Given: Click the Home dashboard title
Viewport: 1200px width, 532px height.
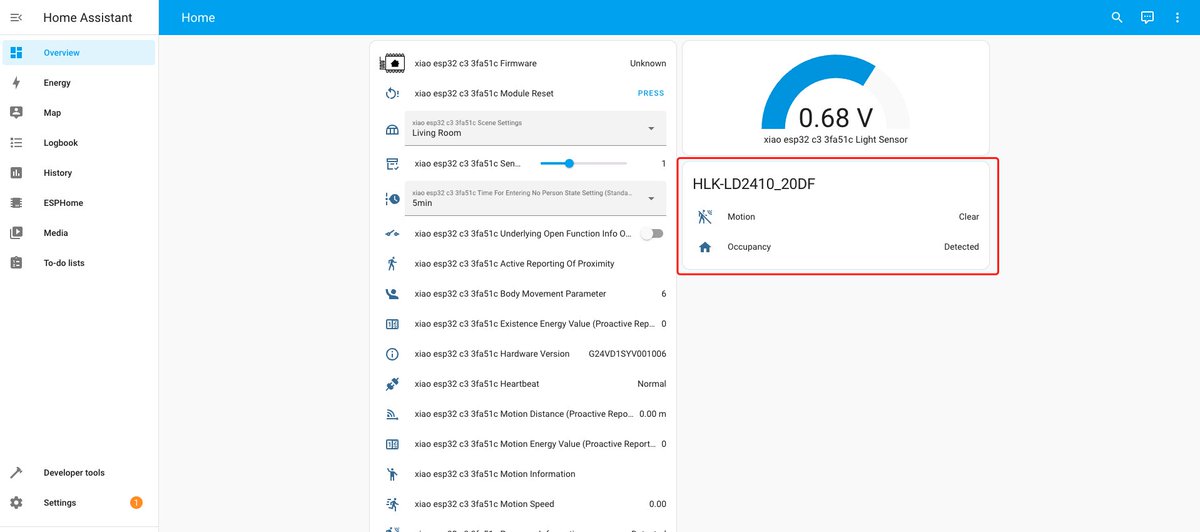Looking at the screenshot, I should click(x=198, y=17).
